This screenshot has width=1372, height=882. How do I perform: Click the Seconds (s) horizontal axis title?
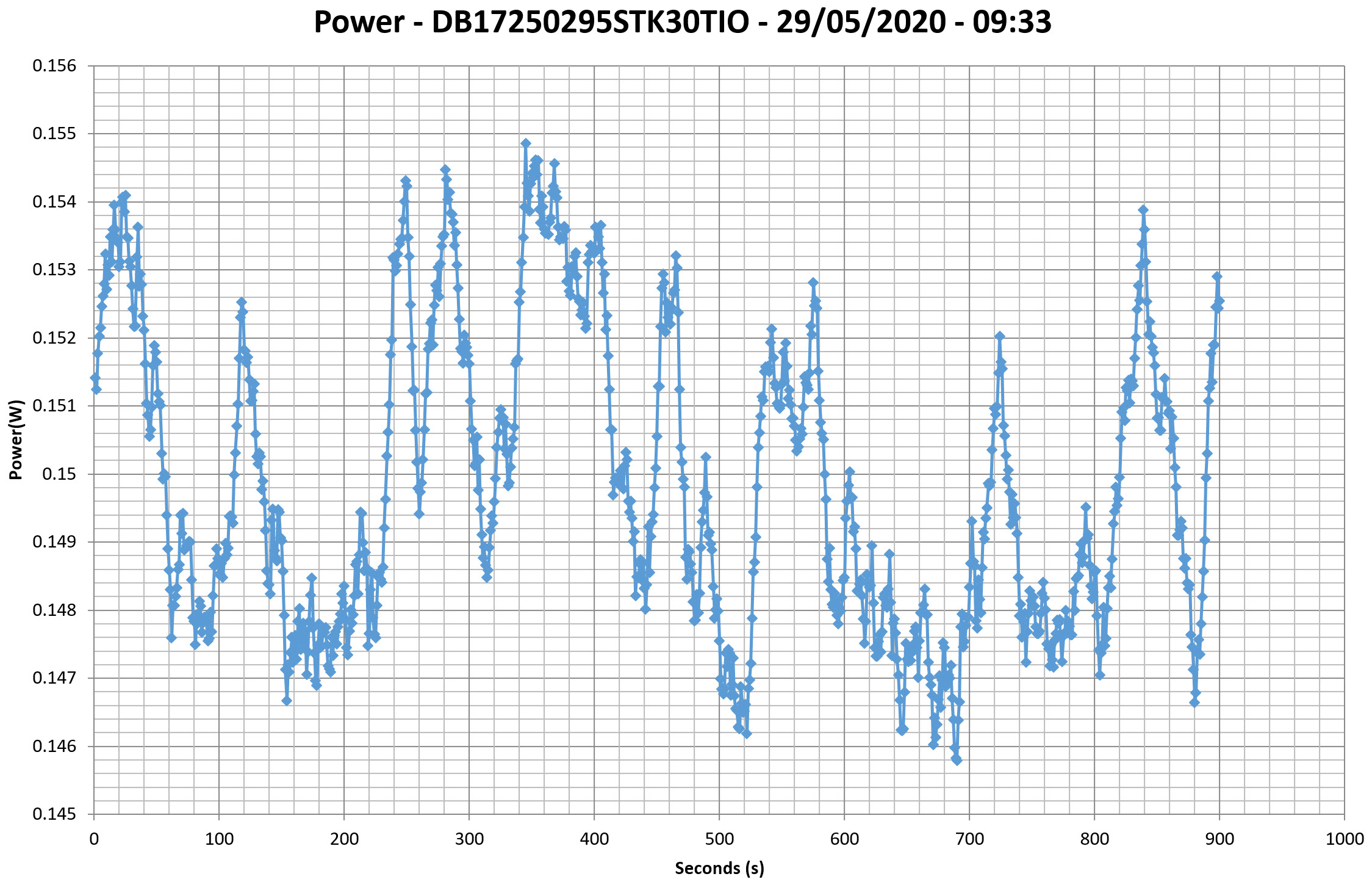coord(719,868)
